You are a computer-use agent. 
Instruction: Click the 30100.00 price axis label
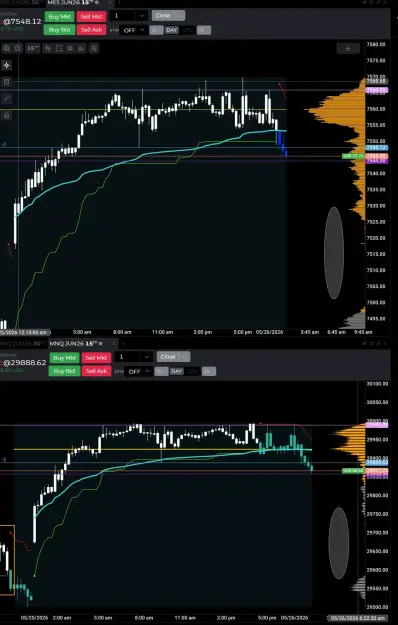coord(377,384)
